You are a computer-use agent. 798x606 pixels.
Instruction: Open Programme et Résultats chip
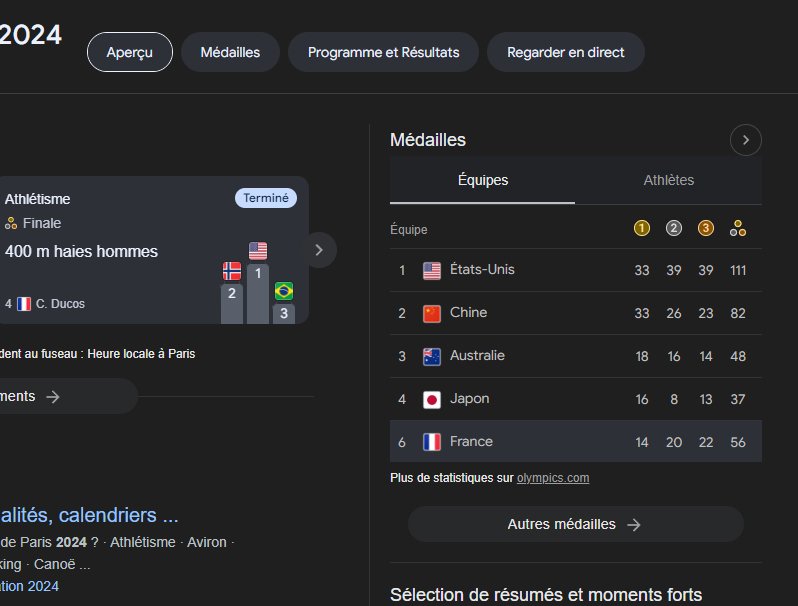(x=383, y=52)
